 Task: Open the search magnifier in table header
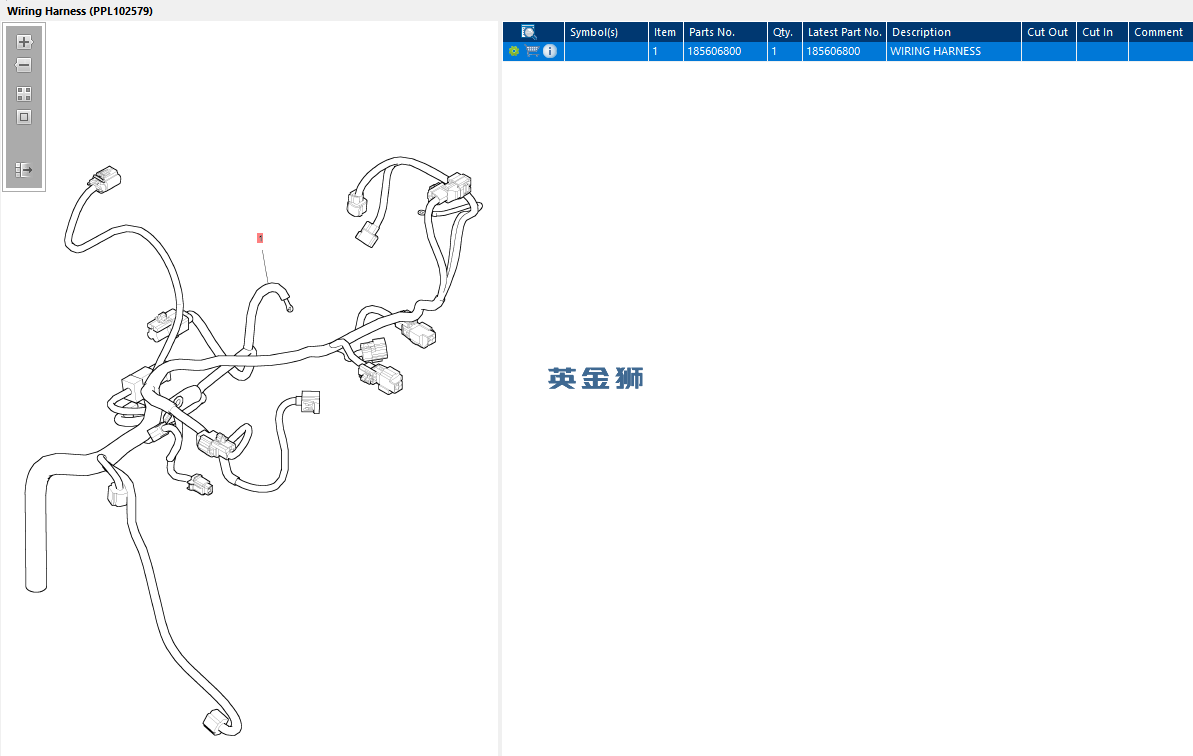(x=529, y=32)
